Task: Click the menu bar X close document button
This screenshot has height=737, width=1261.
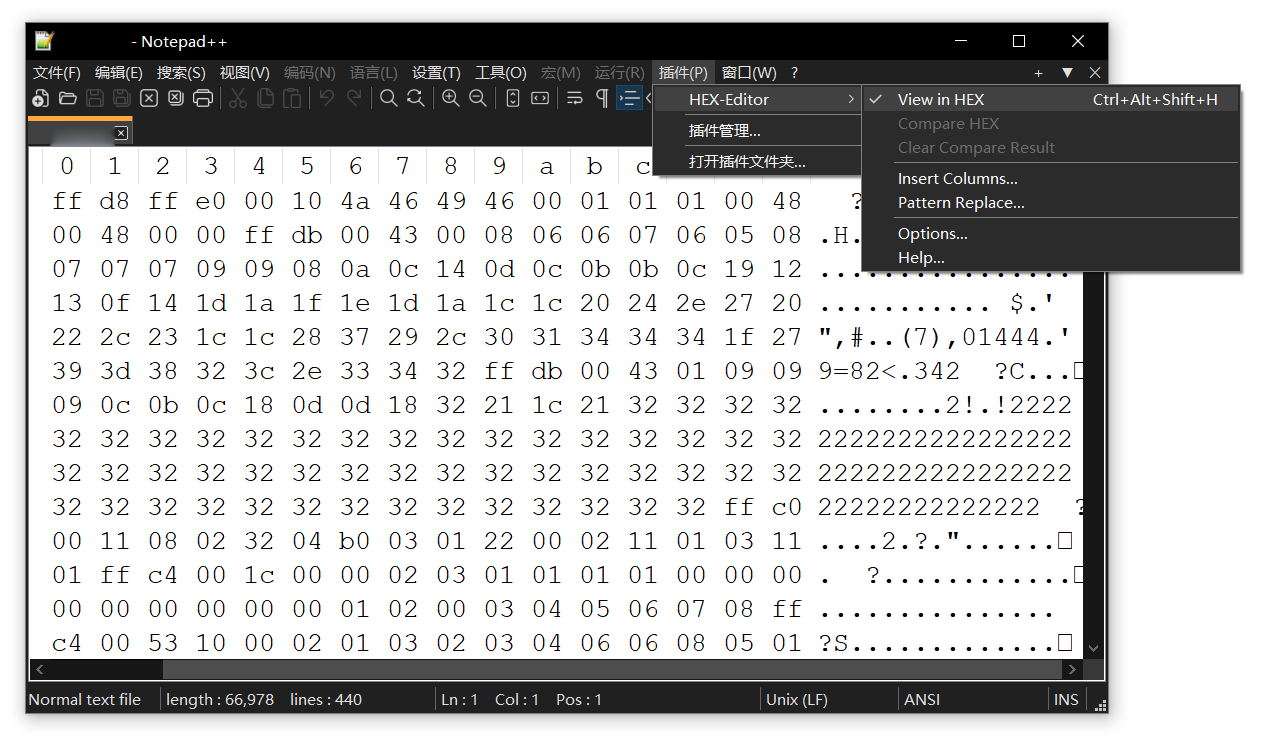Action: point(1095,73)
